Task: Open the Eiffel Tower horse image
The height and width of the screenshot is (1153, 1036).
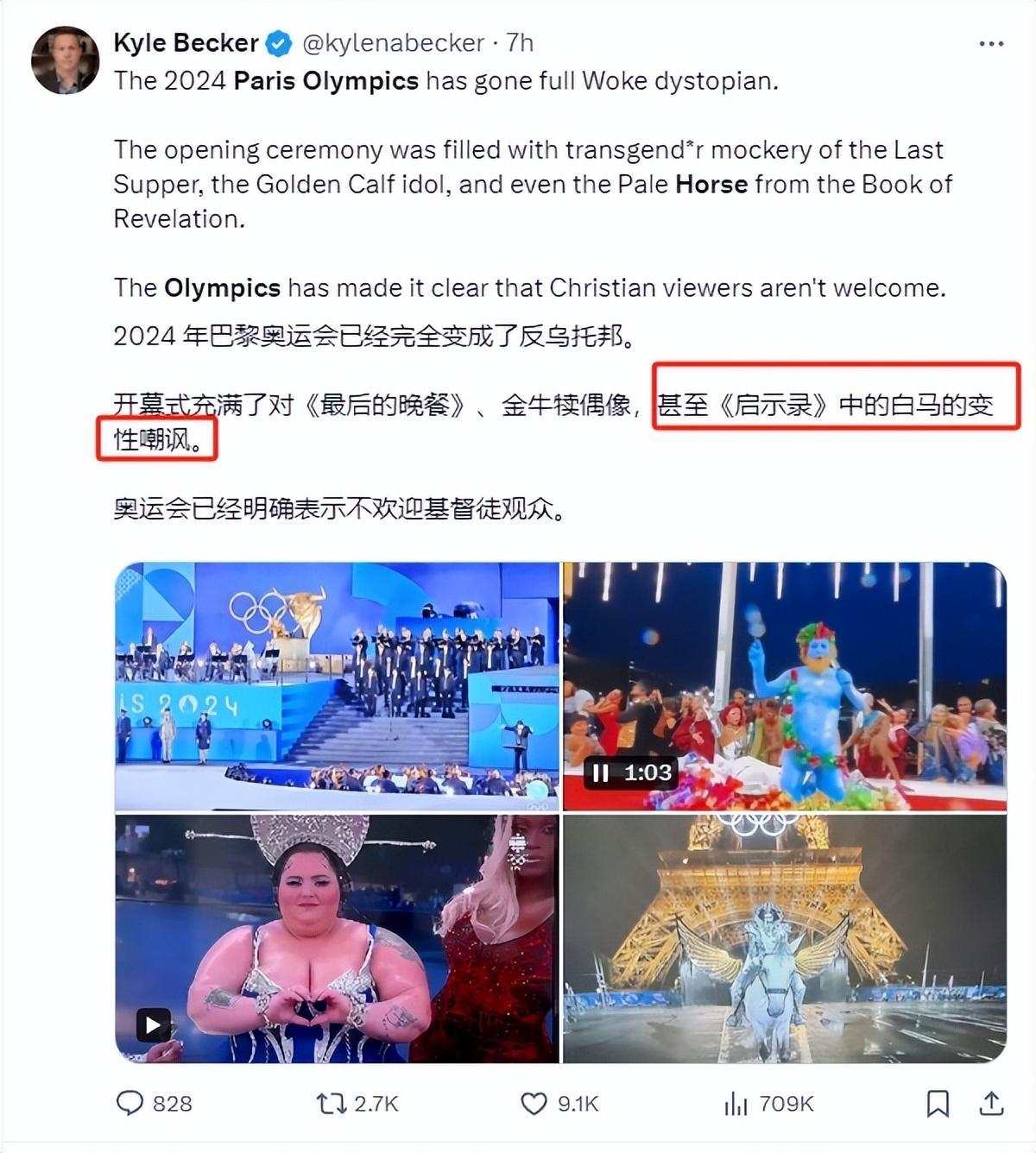Action: 784,939
